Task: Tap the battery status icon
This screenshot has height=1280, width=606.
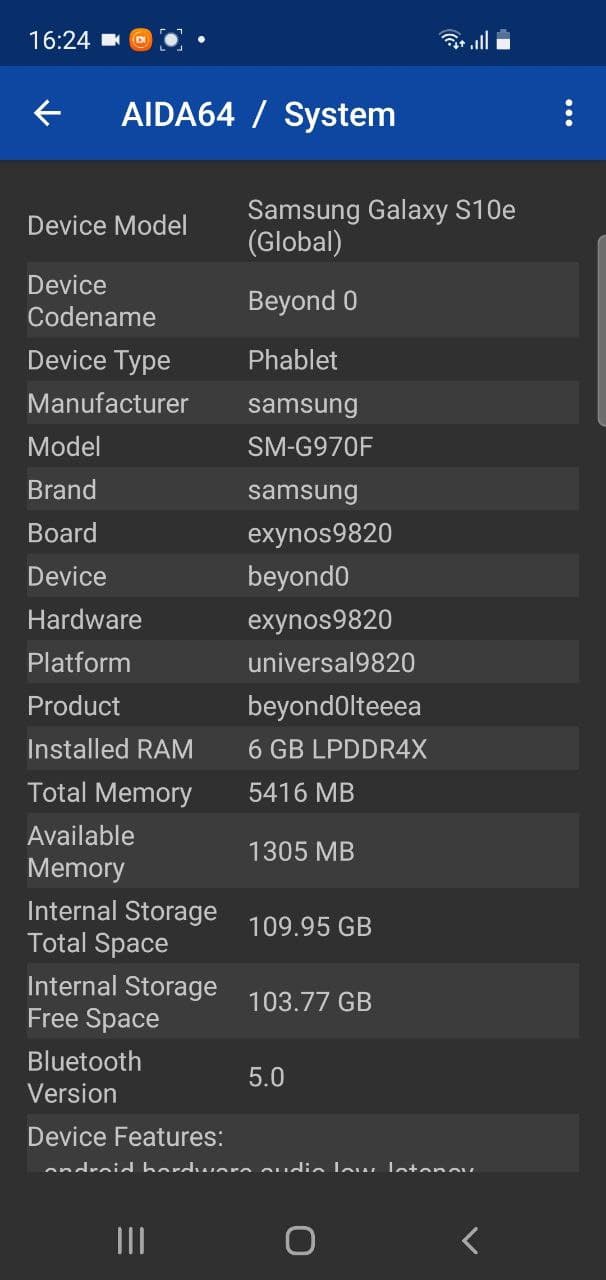Action: click(x=503, y=40)
